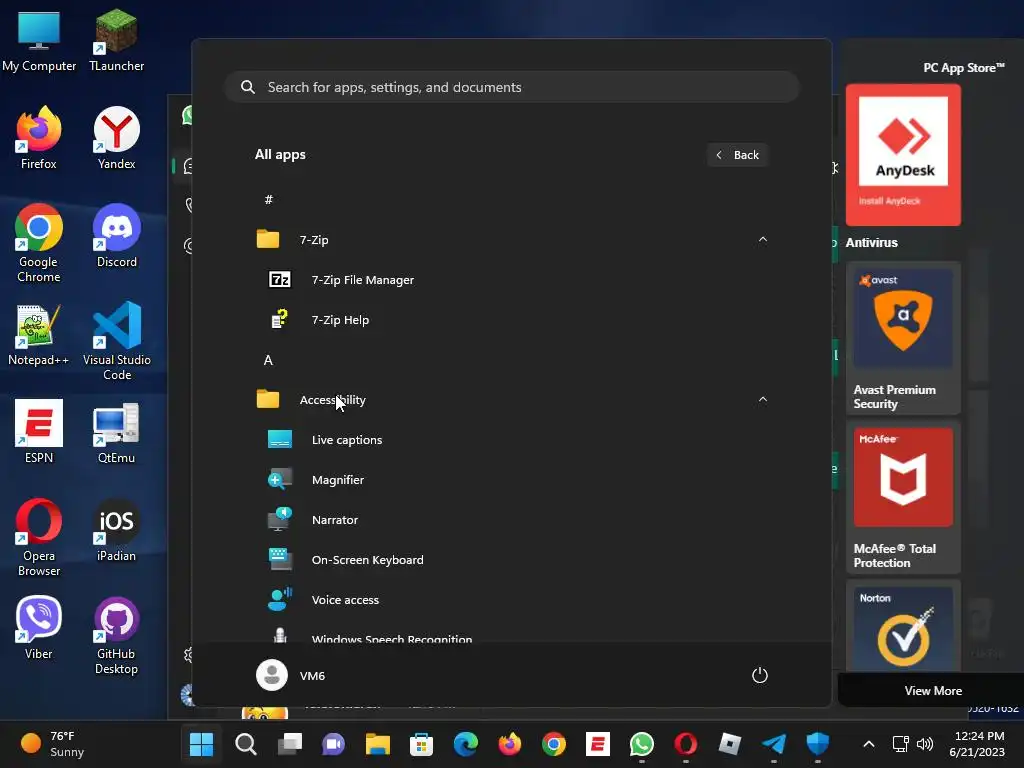Select GitHub Desktop shortcut
Viewport: 1024px width, 768px height.
(x=116, y=635)
